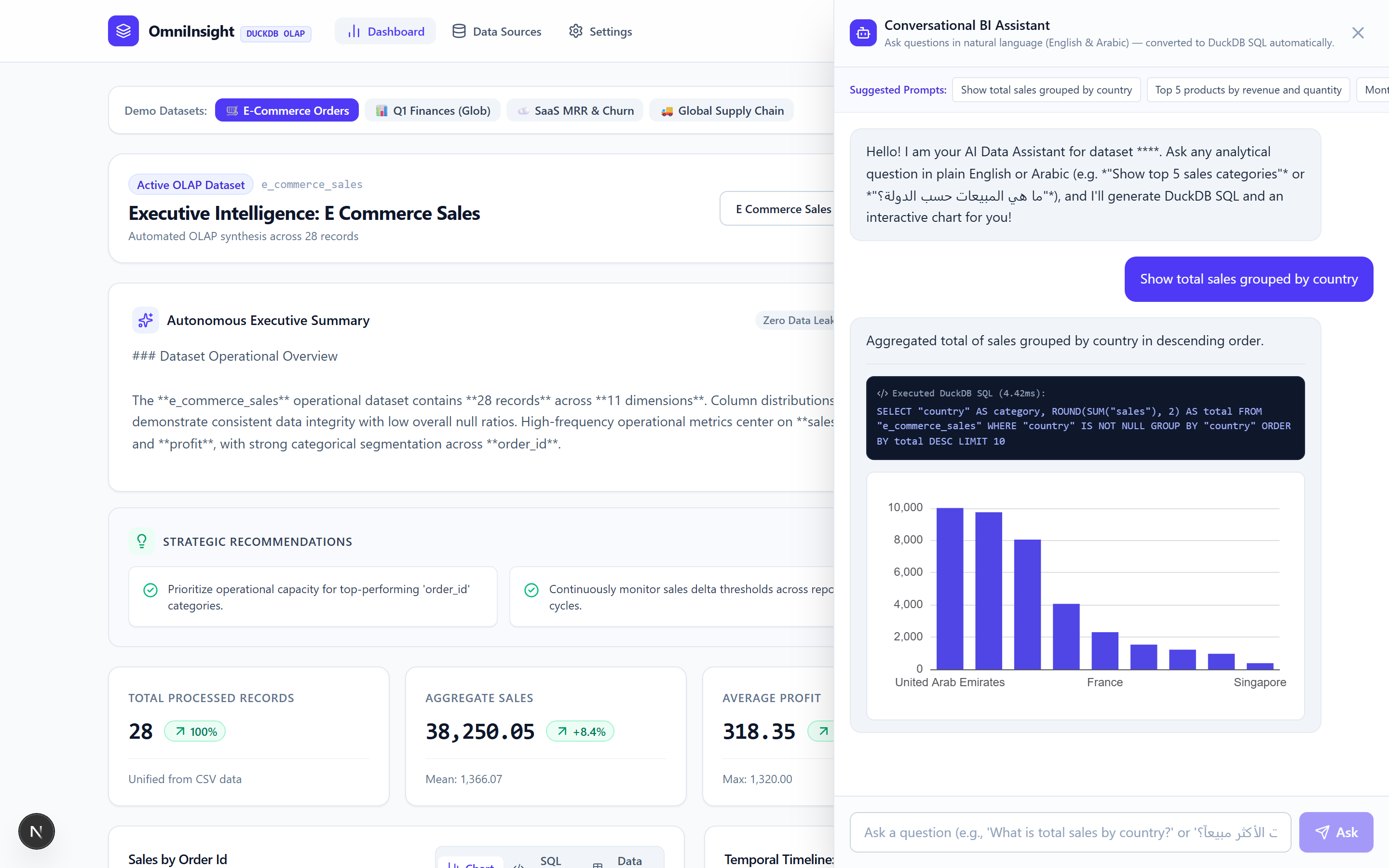Use the 'Top 5 products by revenue and quantity' prompt
The image size is (1389, 868).
1248,90
